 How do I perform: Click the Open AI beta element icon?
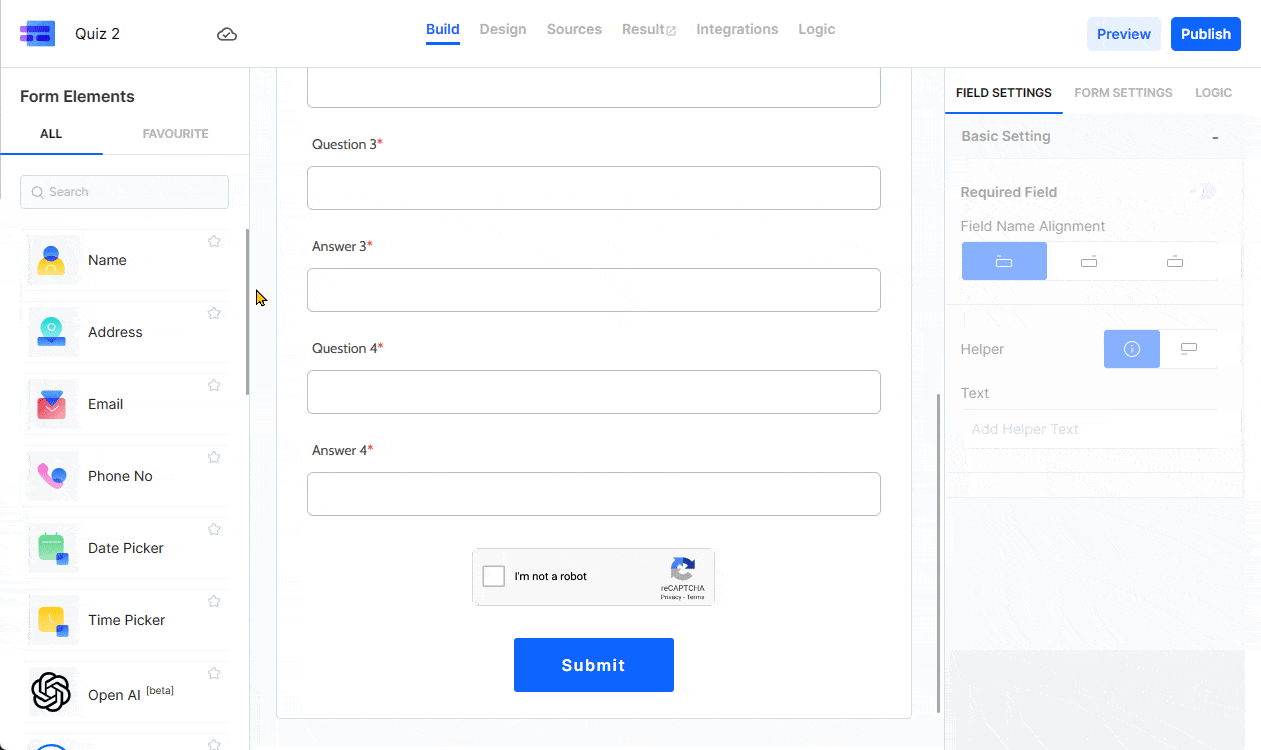tap(53, 691)
